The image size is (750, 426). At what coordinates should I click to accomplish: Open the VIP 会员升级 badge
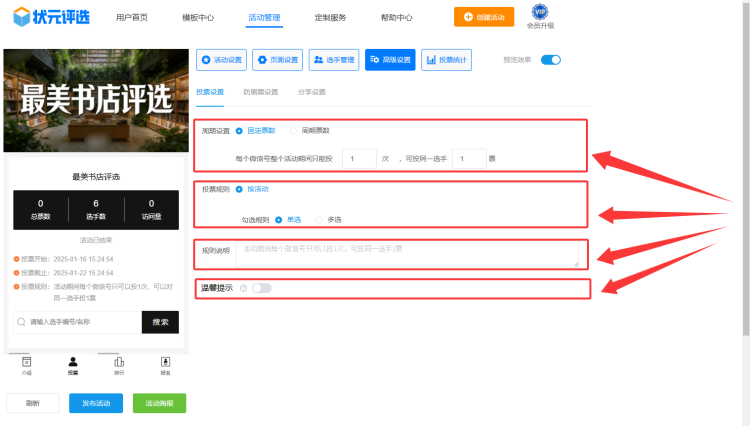click(x=540, y=17)
